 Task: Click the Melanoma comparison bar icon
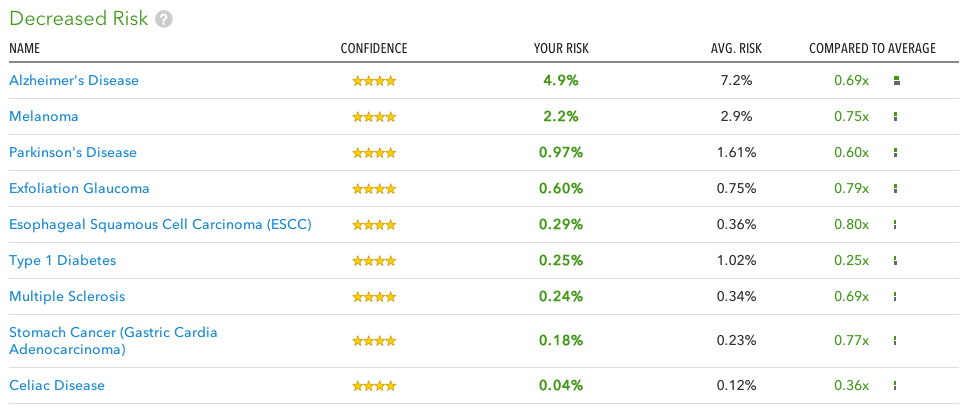coord(895,117)
